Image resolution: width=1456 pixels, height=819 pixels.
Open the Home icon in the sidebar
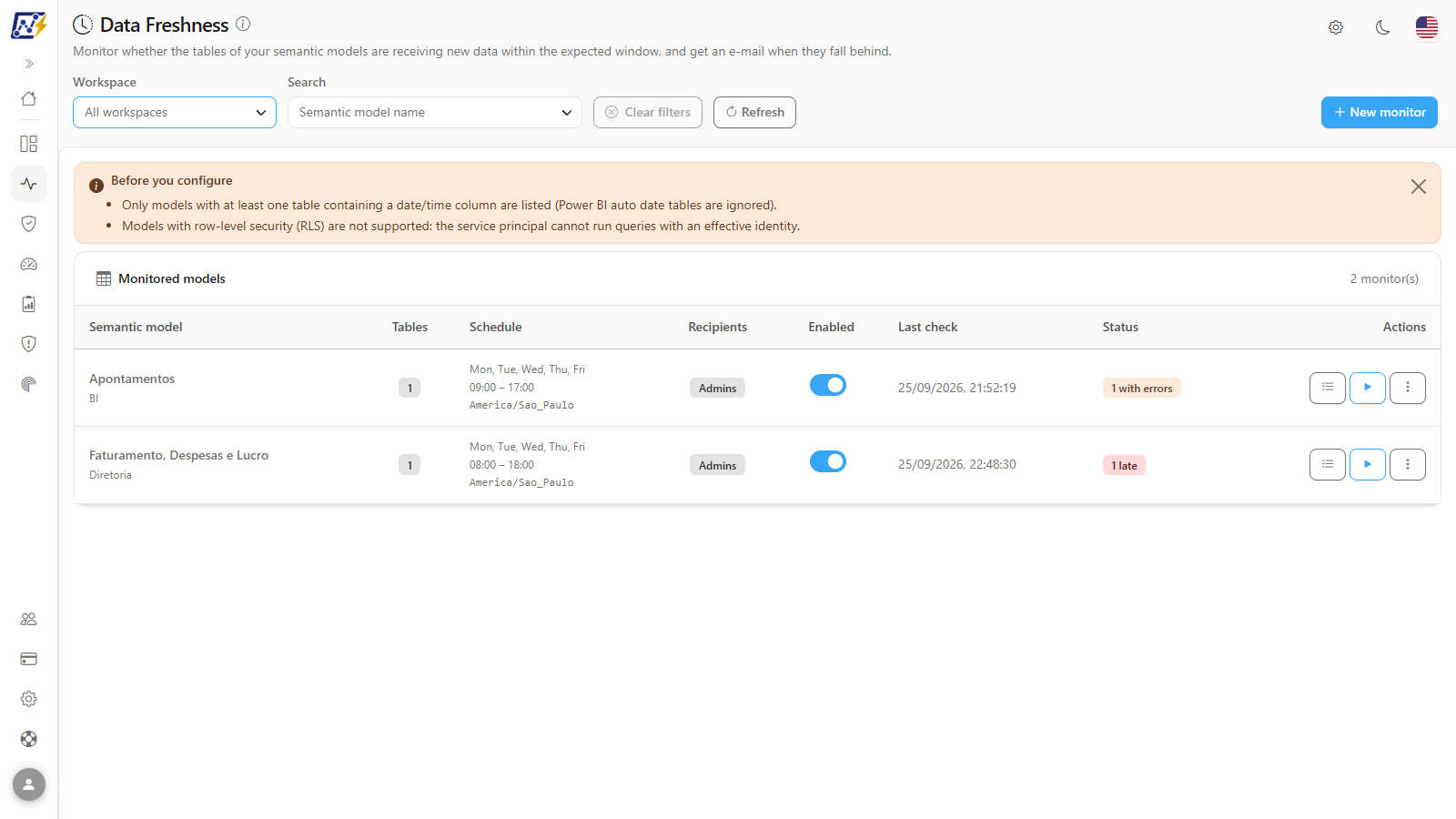(29, 98)
